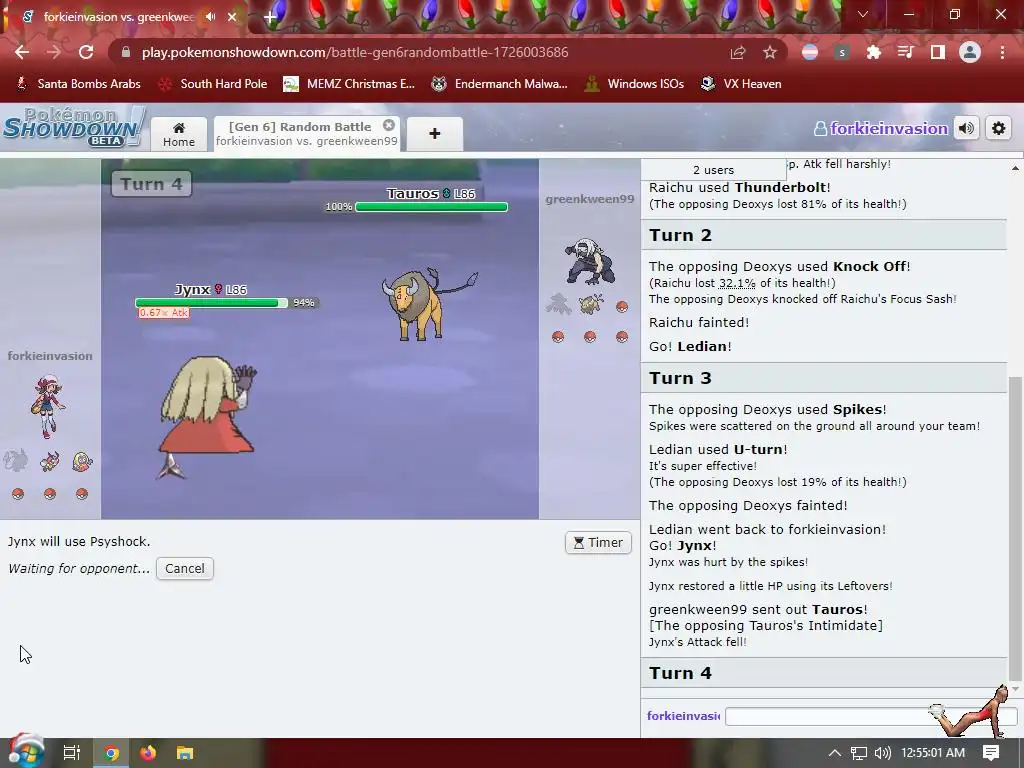This screenshot has width=1024, height=768.
Task: Click the Jynx HP bar
Action: pos(211,302)
